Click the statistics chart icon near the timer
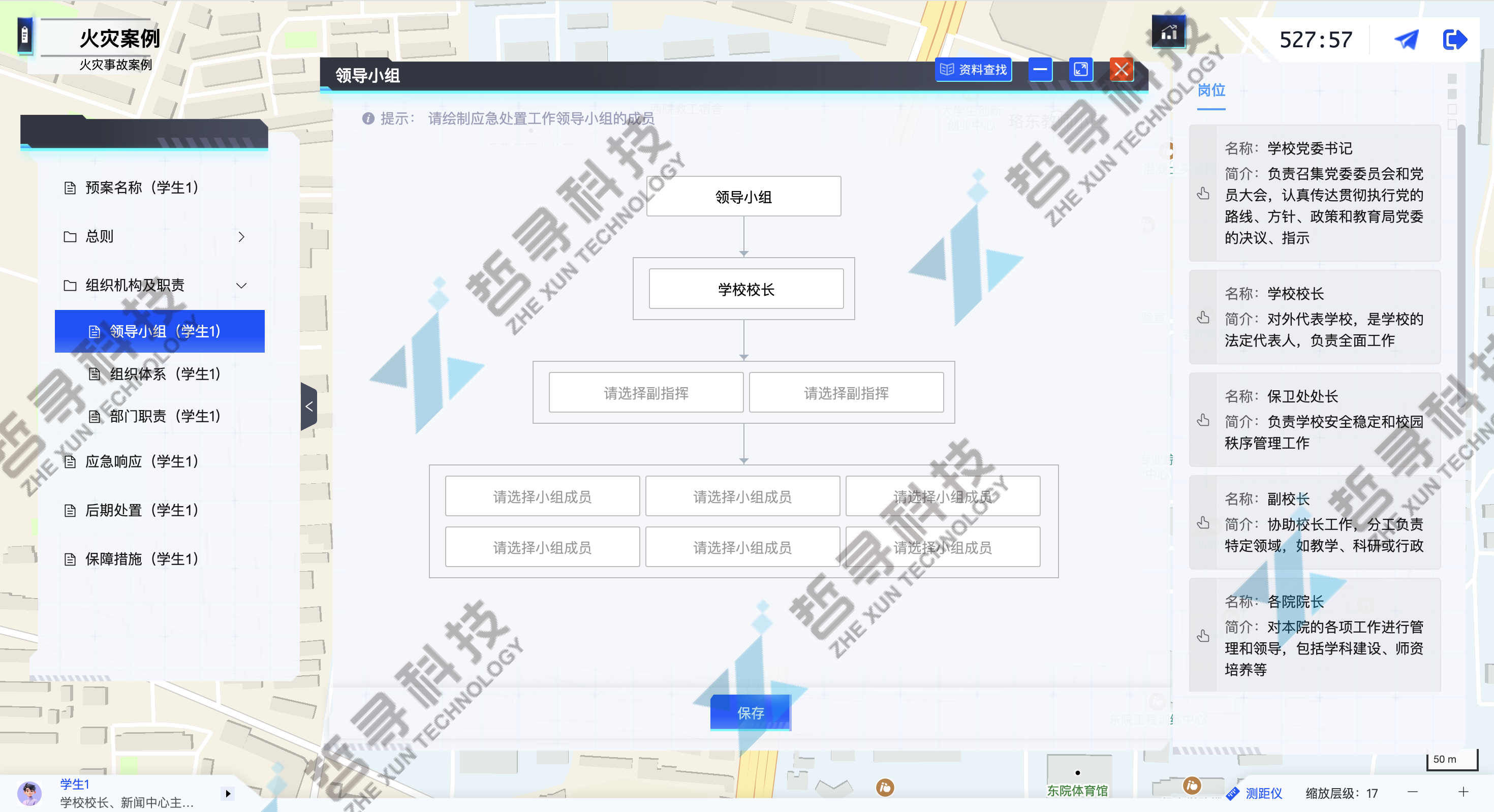1494x812 pixels. (x=1169, y=33)
